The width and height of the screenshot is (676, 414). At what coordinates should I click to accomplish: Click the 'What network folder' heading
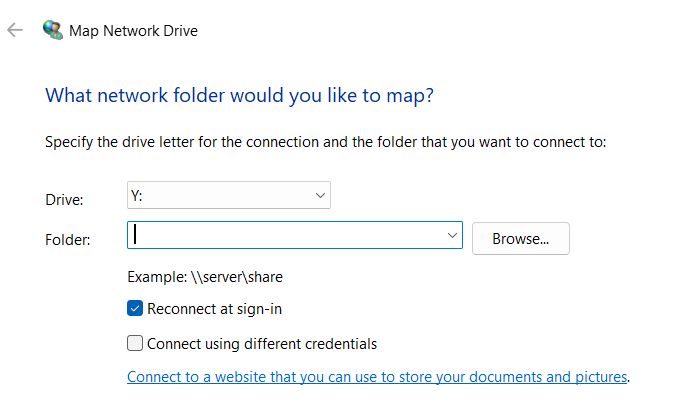239,96
